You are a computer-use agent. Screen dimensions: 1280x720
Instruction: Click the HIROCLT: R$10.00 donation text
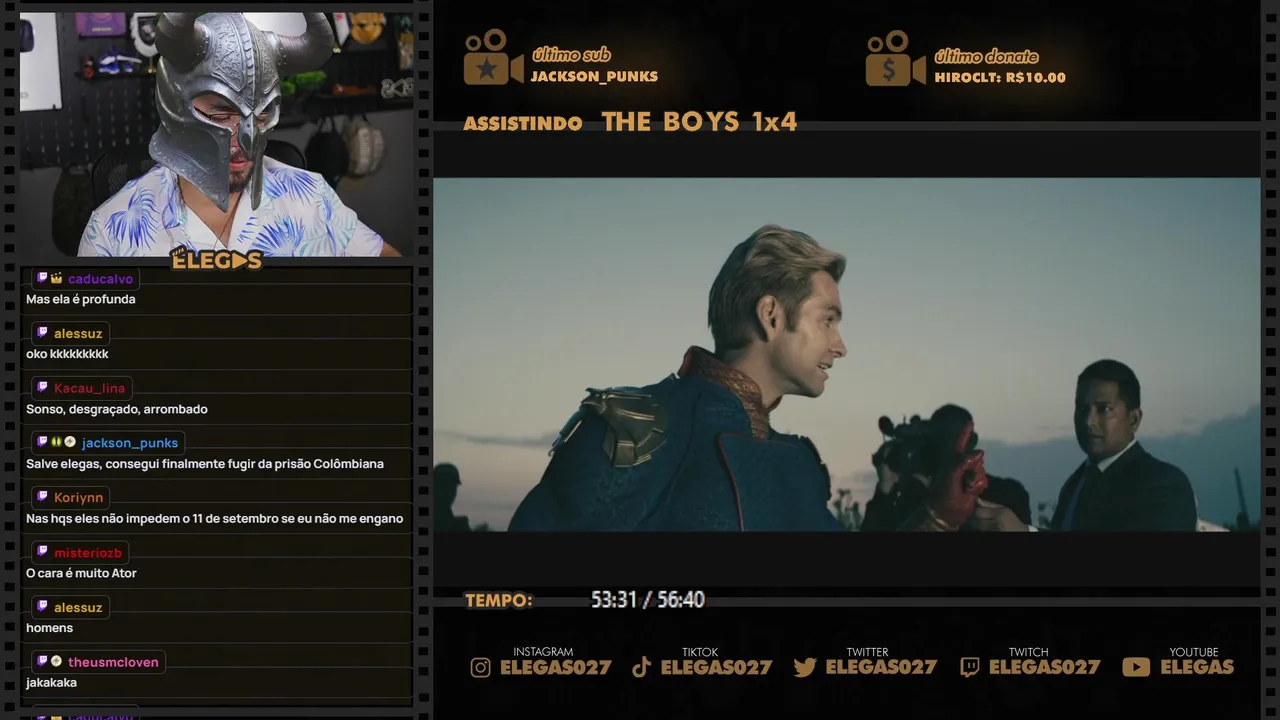click(1000, 78)
